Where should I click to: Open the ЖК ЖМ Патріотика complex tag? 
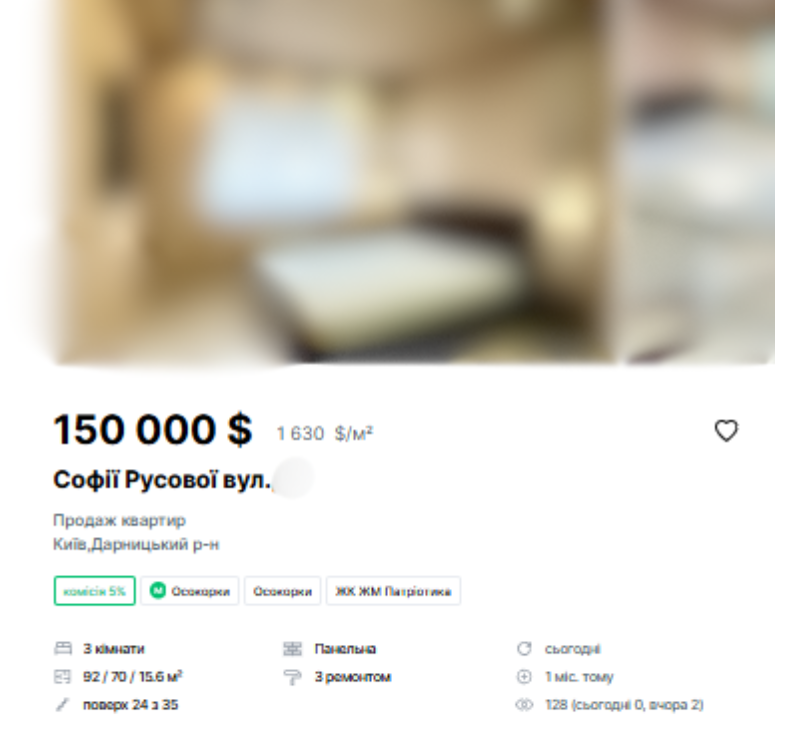coord(393,591)
